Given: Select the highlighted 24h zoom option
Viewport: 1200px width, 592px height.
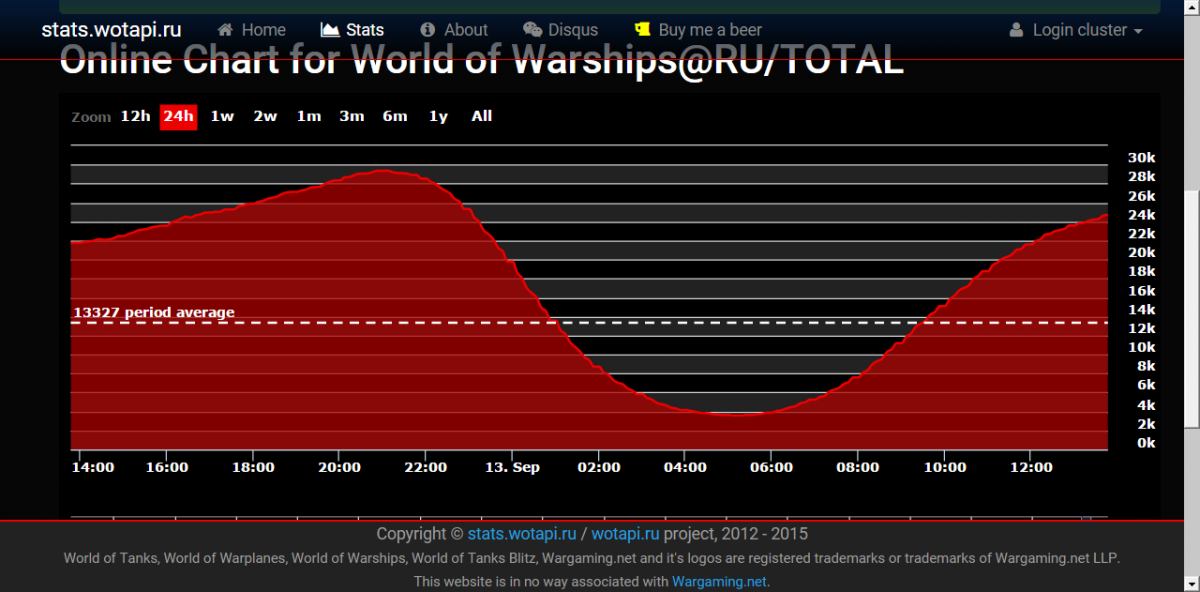Looking at the screenshot, I should (x=178, y=116).
